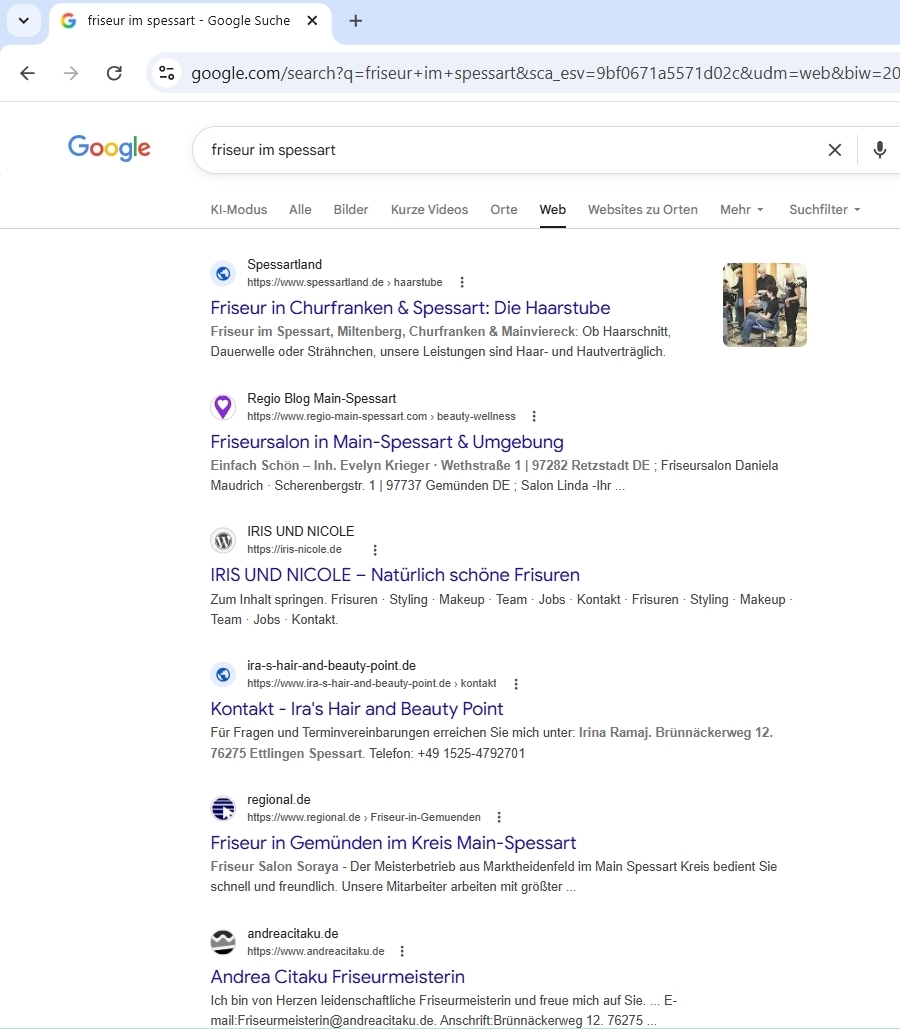This screenshot has width=900, height=1029.
Task: Expand the Suchfilter dropdown
Action: coord(824,210)
